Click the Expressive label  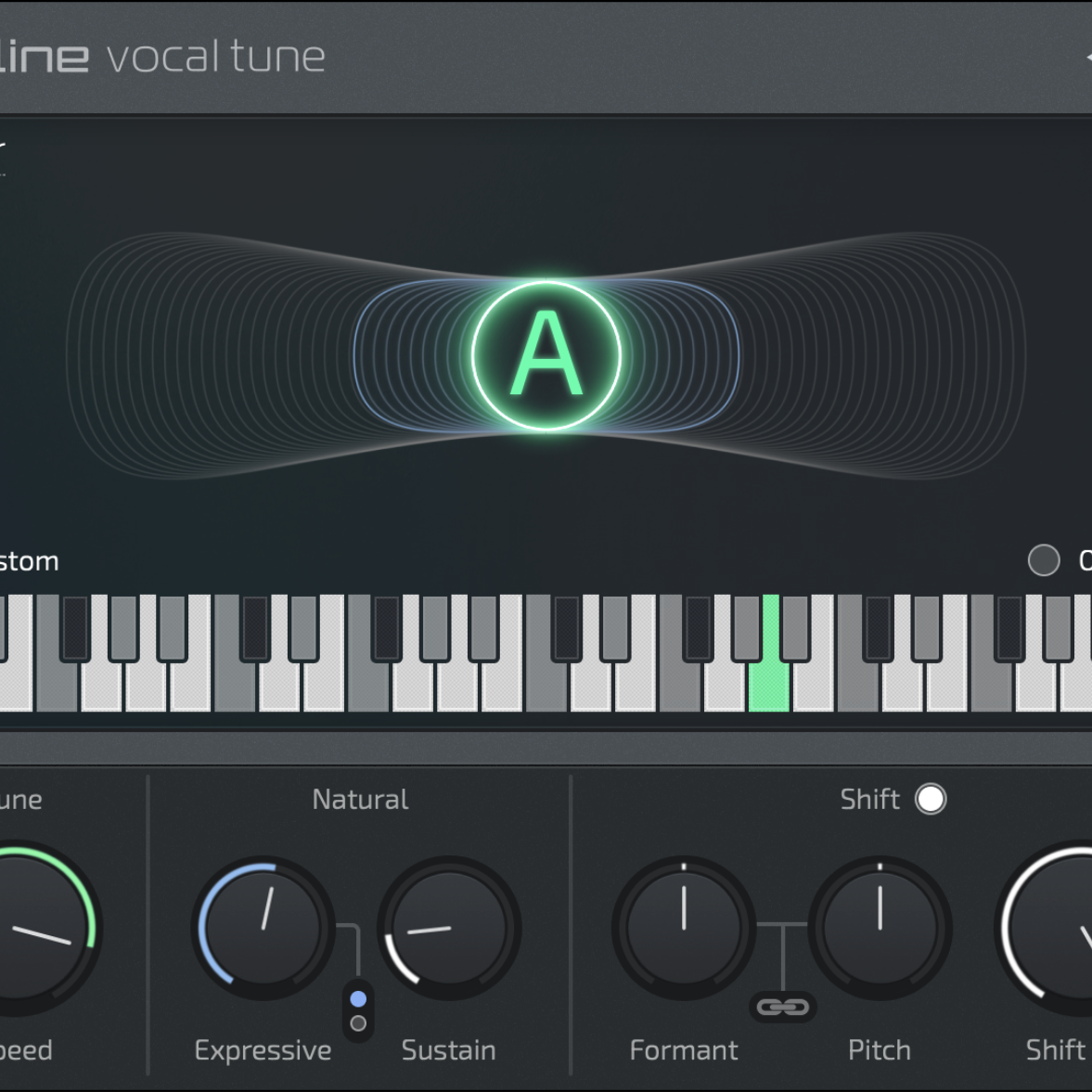coord(263,1050)
